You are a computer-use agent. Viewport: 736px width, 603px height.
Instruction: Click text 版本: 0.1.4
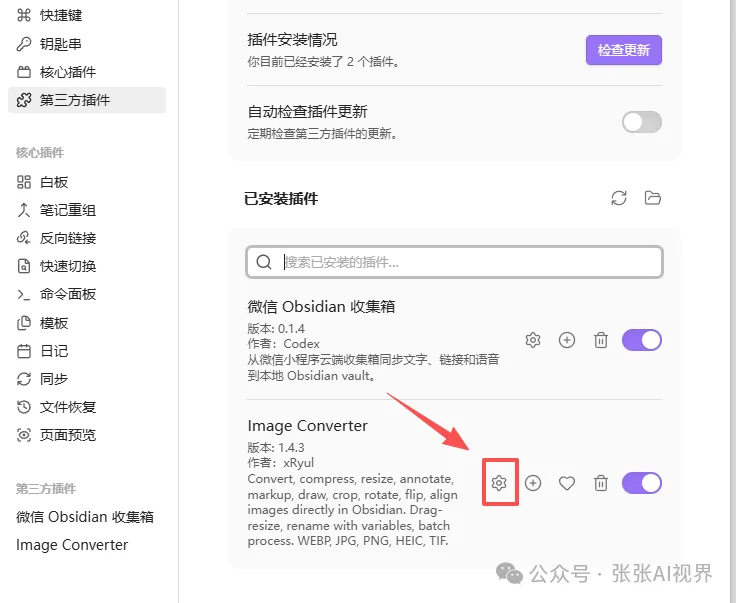tap(276, 328)
